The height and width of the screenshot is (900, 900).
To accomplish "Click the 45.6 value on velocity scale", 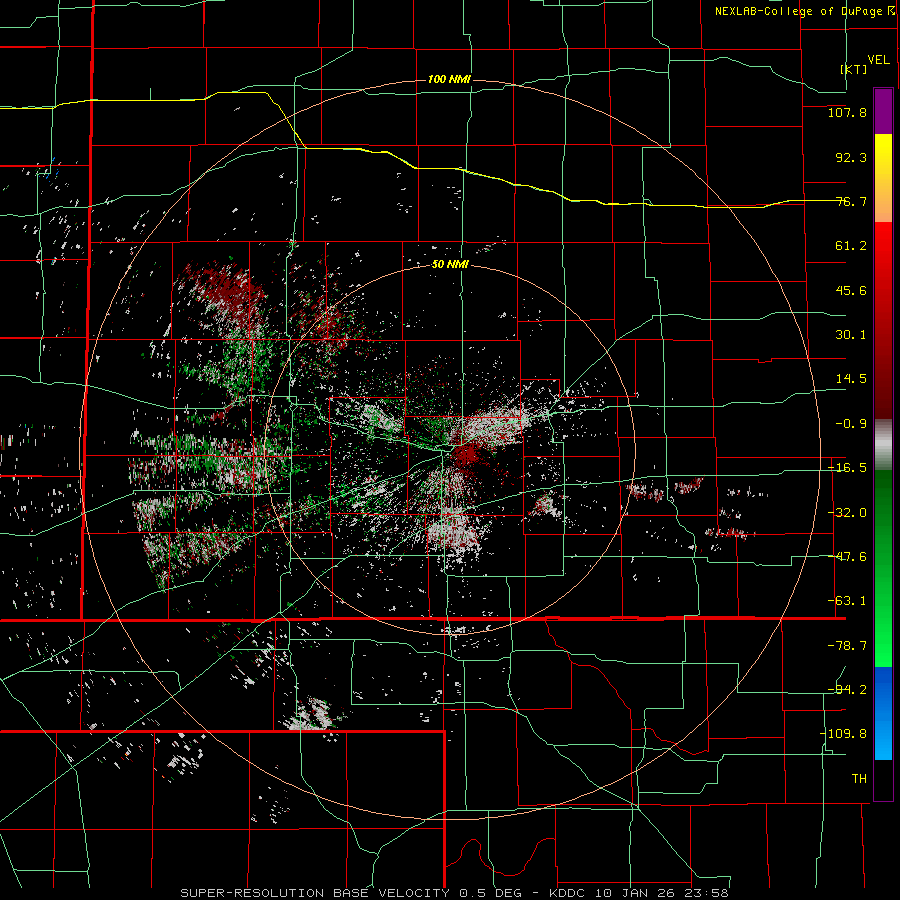I will (851, 290).
